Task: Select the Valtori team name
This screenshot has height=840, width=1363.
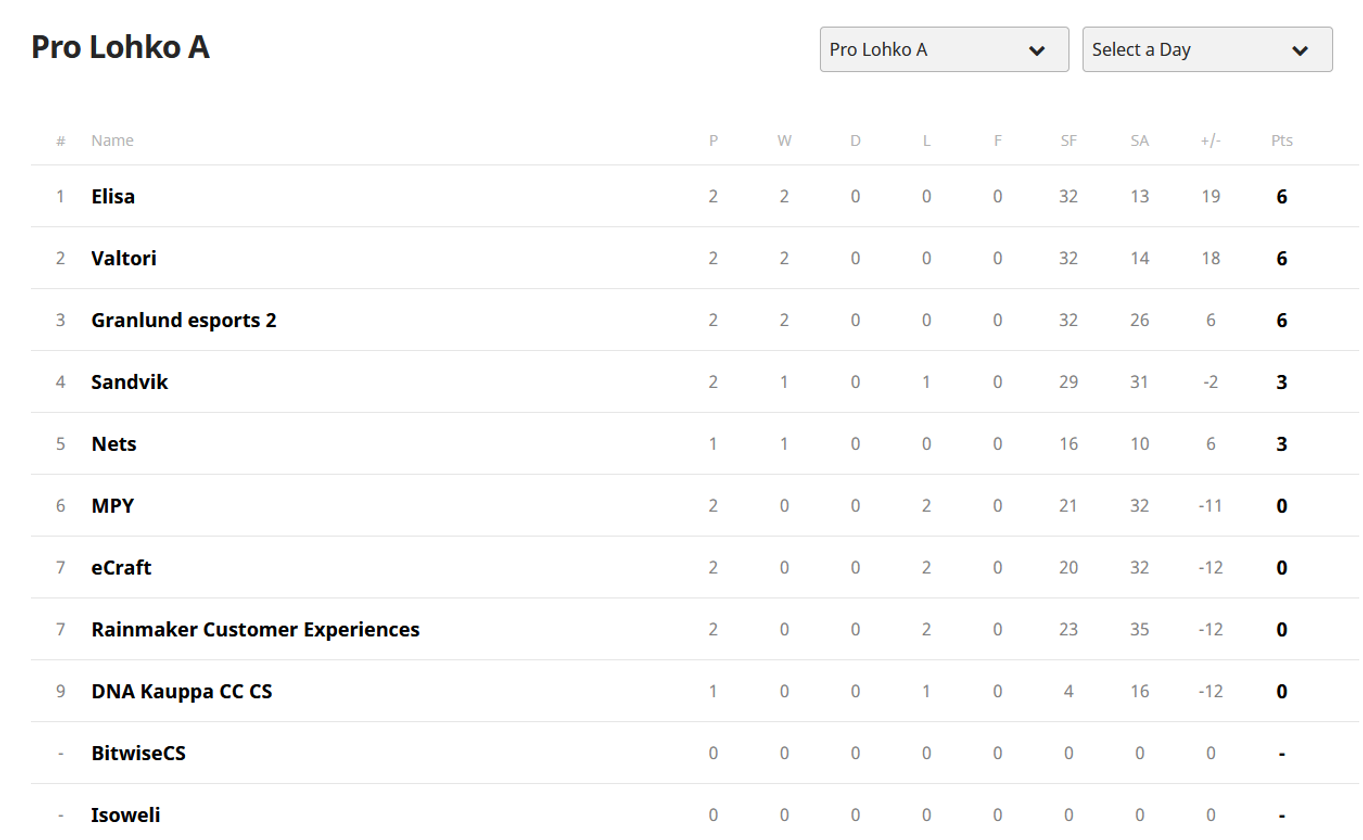Action: (x=124, y=258)
